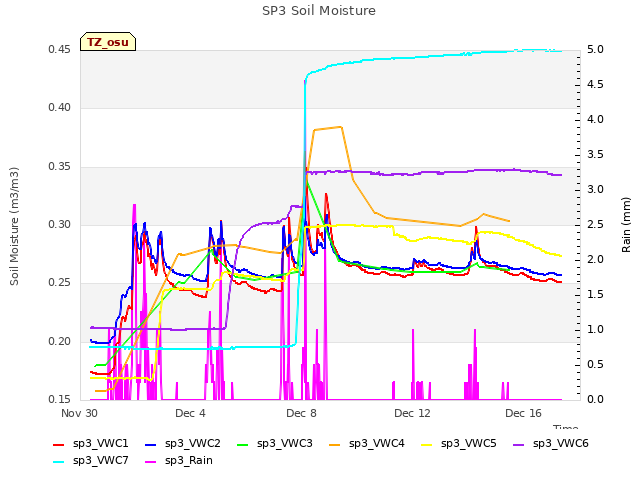Click the Dec 12 x-axis tick label
This screenshot has height=480, width=640.
tap(412, 413)
